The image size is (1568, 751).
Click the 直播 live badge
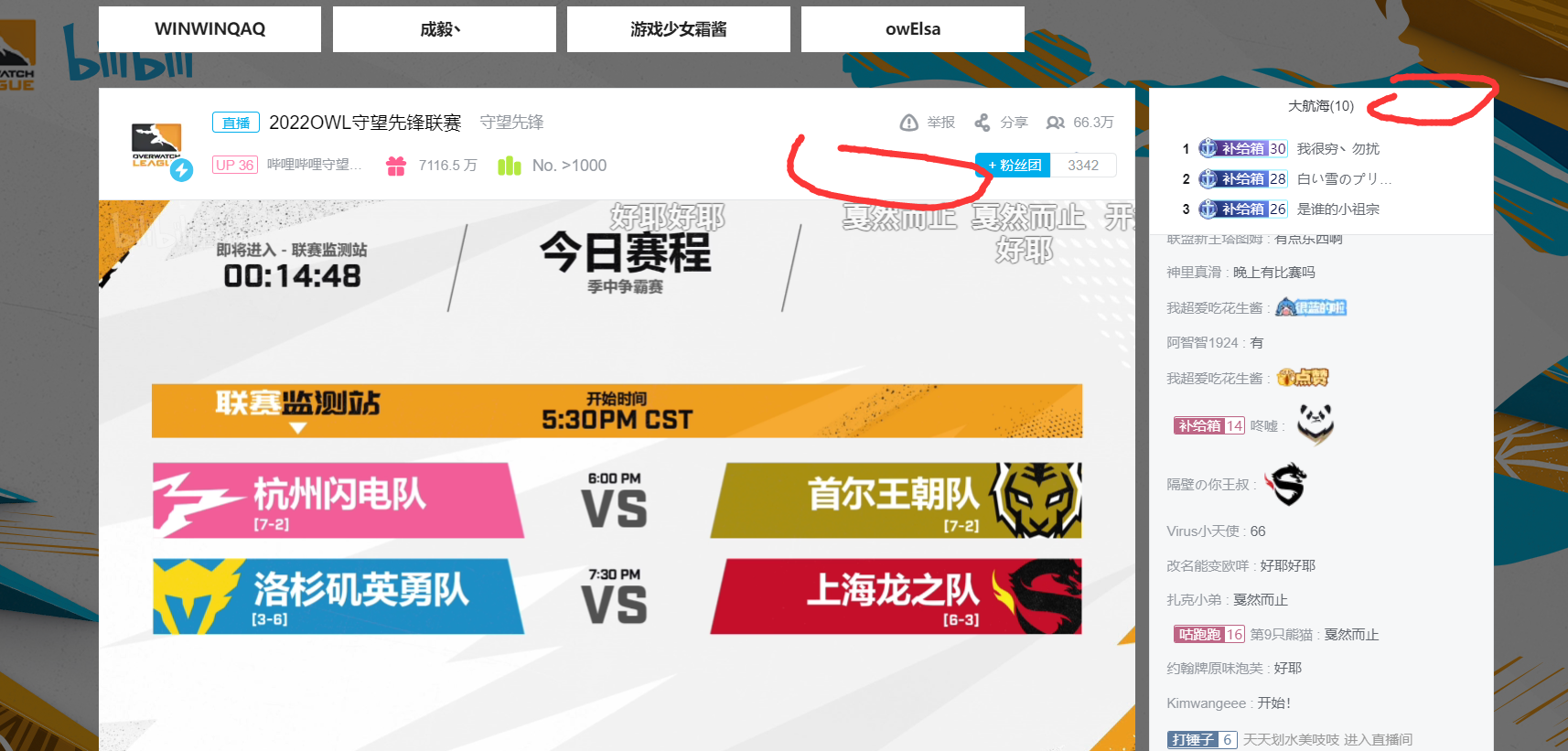pos(236,122)
